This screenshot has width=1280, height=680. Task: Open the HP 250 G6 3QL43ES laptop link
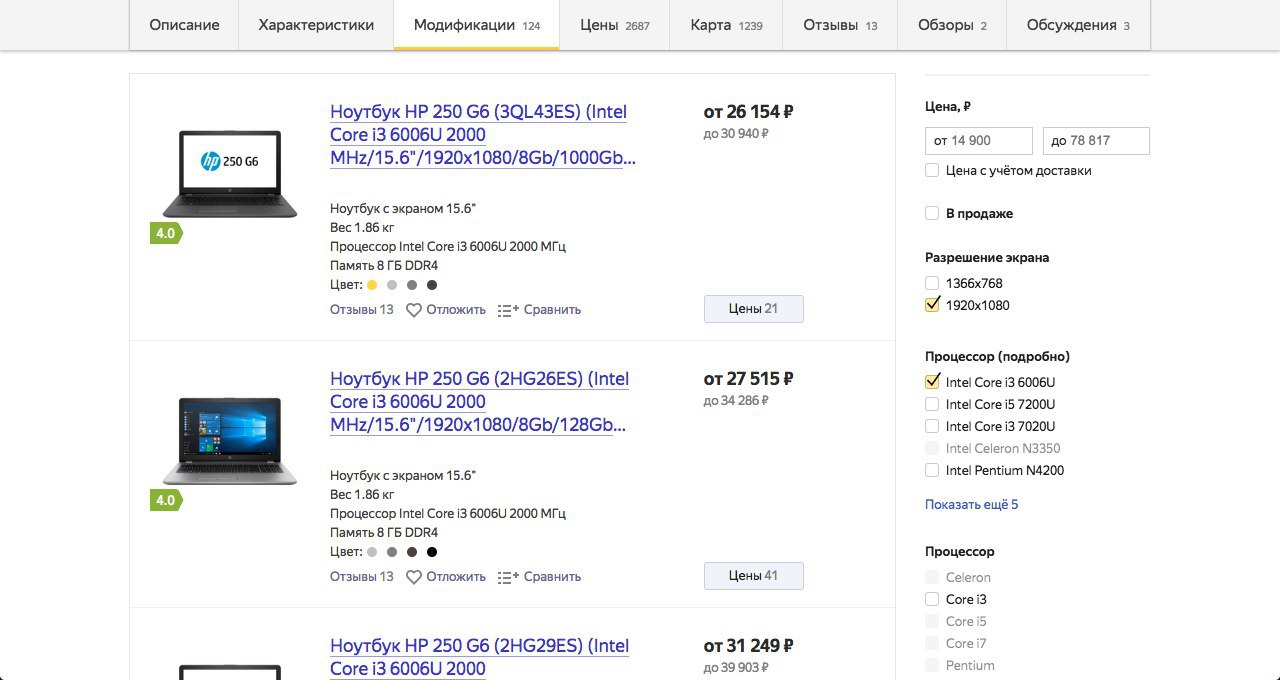click(483, 135)
